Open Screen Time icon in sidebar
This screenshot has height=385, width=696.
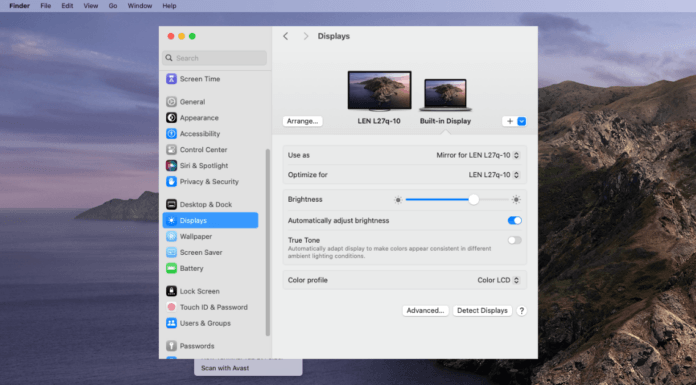coord(171,79)
